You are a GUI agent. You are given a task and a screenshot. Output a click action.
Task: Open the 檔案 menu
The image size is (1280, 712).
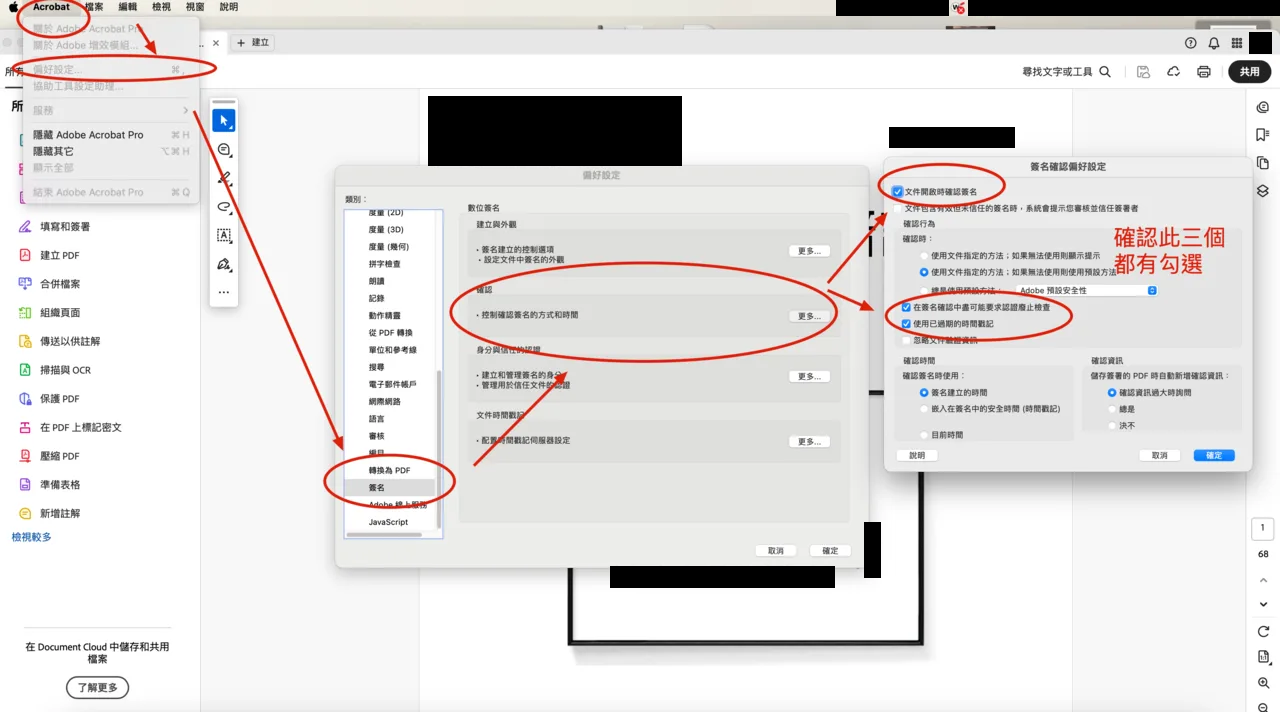[x=94, y=7]
